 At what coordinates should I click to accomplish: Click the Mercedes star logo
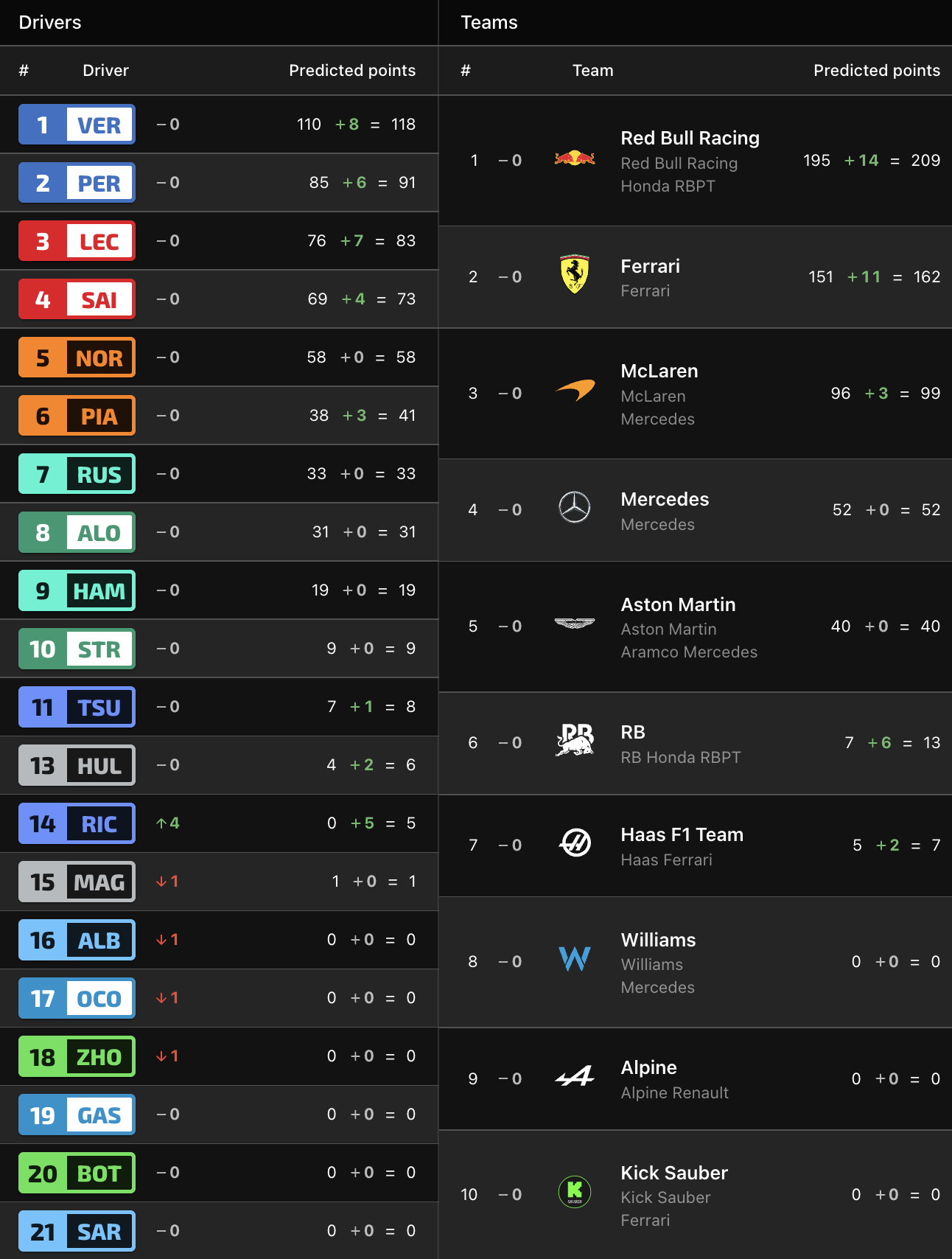click(x=575, y=508)
